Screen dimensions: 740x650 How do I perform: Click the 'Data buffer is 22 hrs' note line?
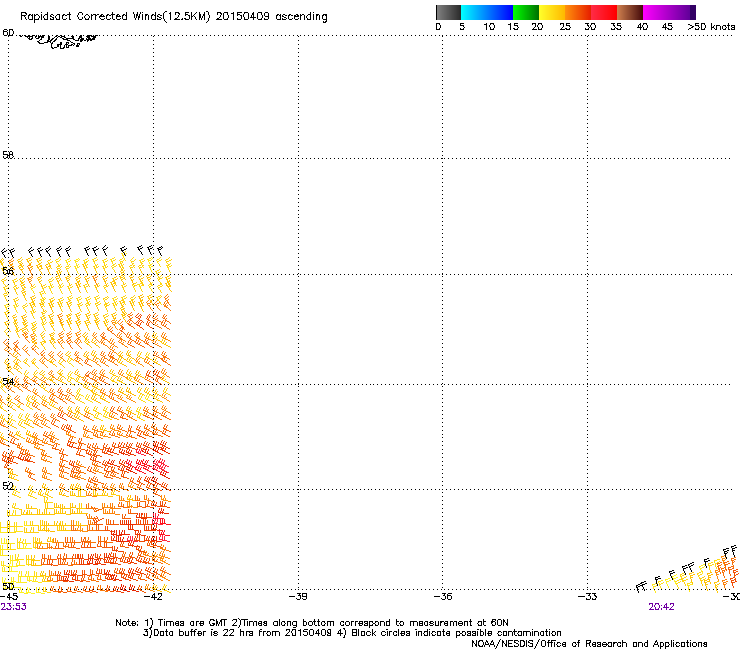[352, 633]
